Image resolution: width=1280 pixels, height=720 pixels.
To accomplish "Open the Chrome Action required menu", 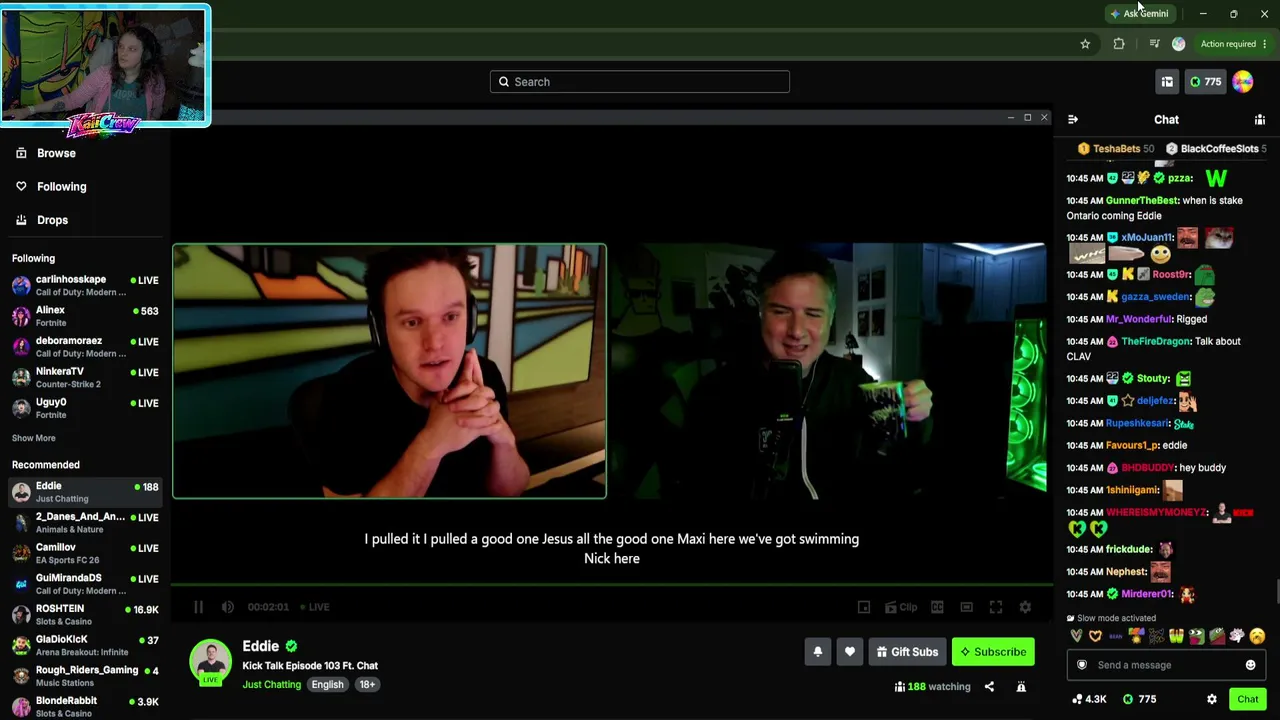I will point(1234,44).
